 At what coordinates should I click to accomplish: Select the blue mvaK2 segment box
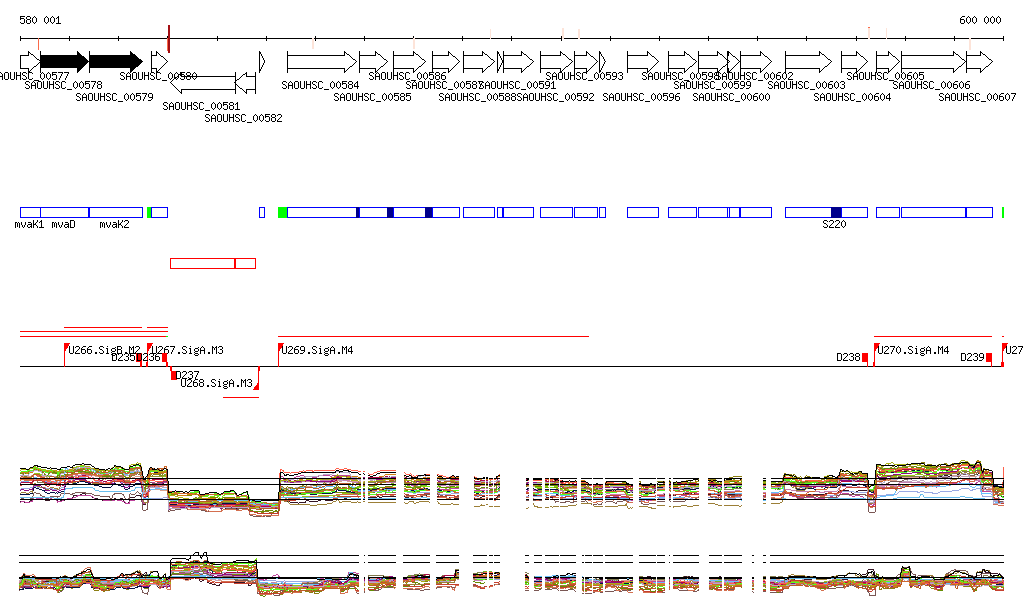[116, 212]
